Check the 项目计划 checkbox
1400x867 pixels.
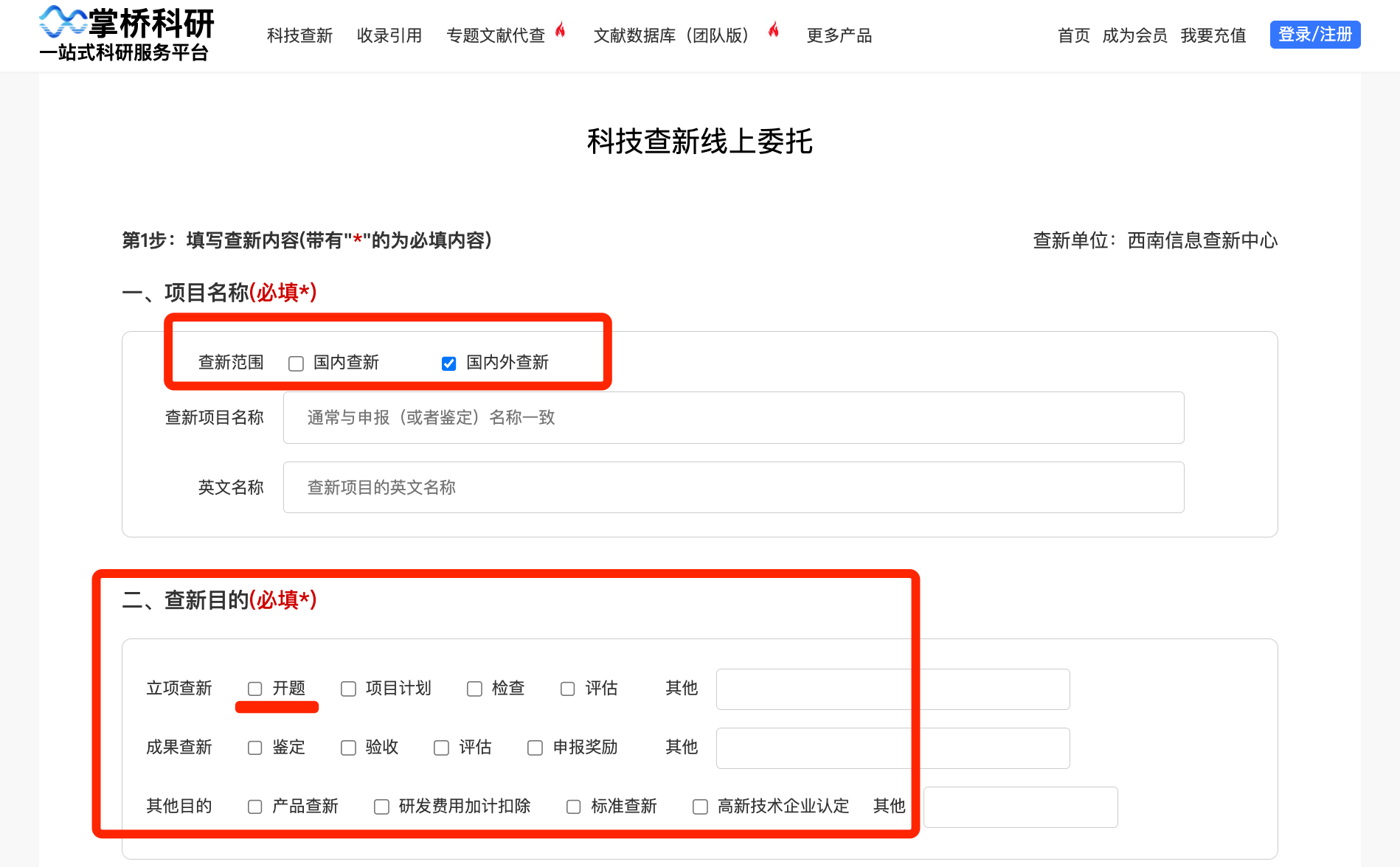tap(348, 689)
